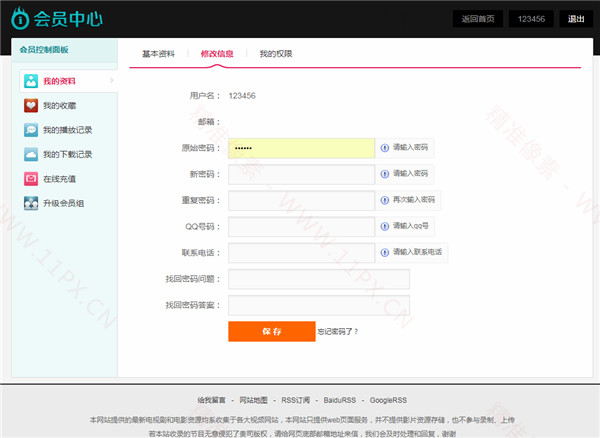
Task: Open 在线充值 in the sidebar
Action: point(59,179)
